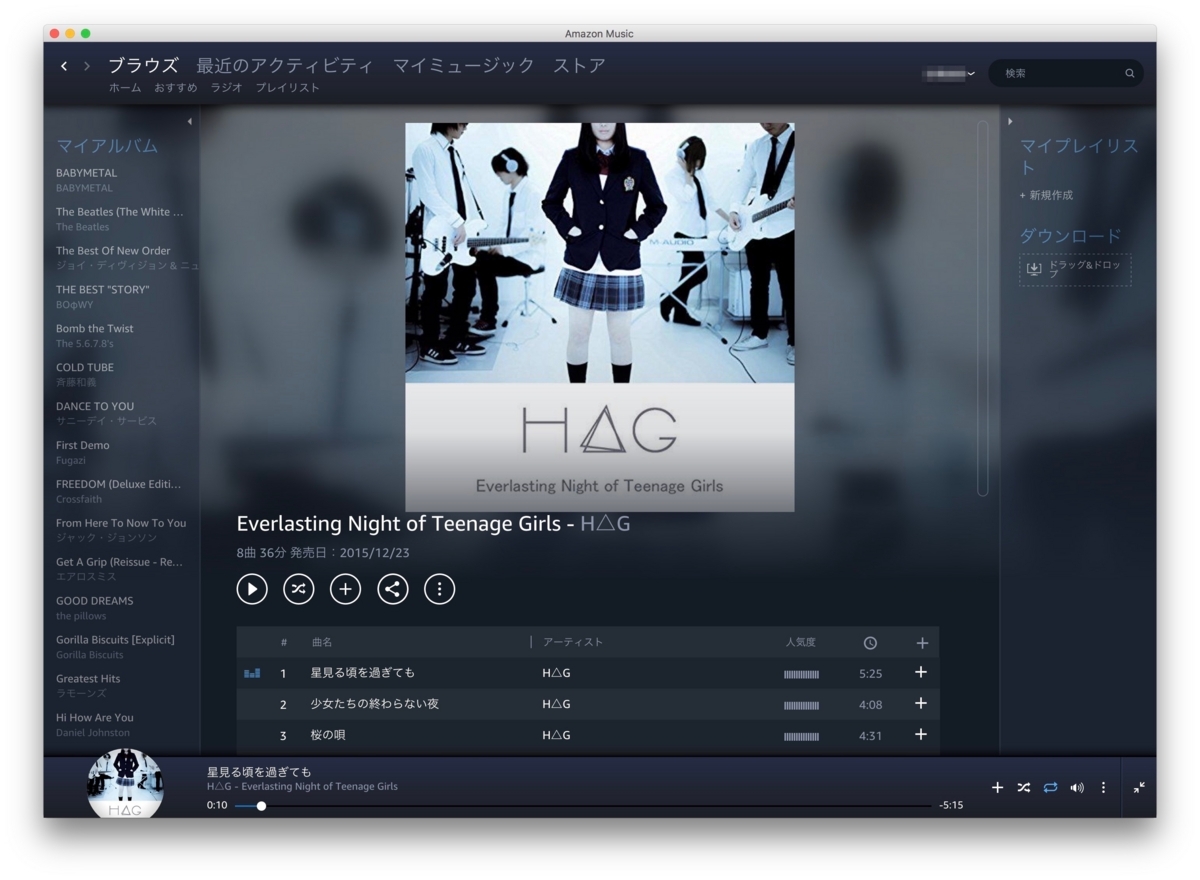Open the volume control speaker icon
The height and width of the screenshot is (880, 1200).
pos(1077,788)
